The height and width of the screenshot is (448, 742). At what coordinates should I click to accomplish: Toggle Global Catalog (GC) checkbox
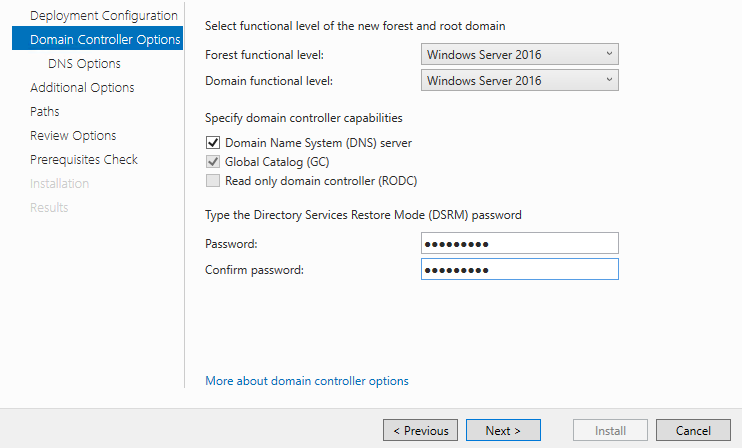point(213,162)
